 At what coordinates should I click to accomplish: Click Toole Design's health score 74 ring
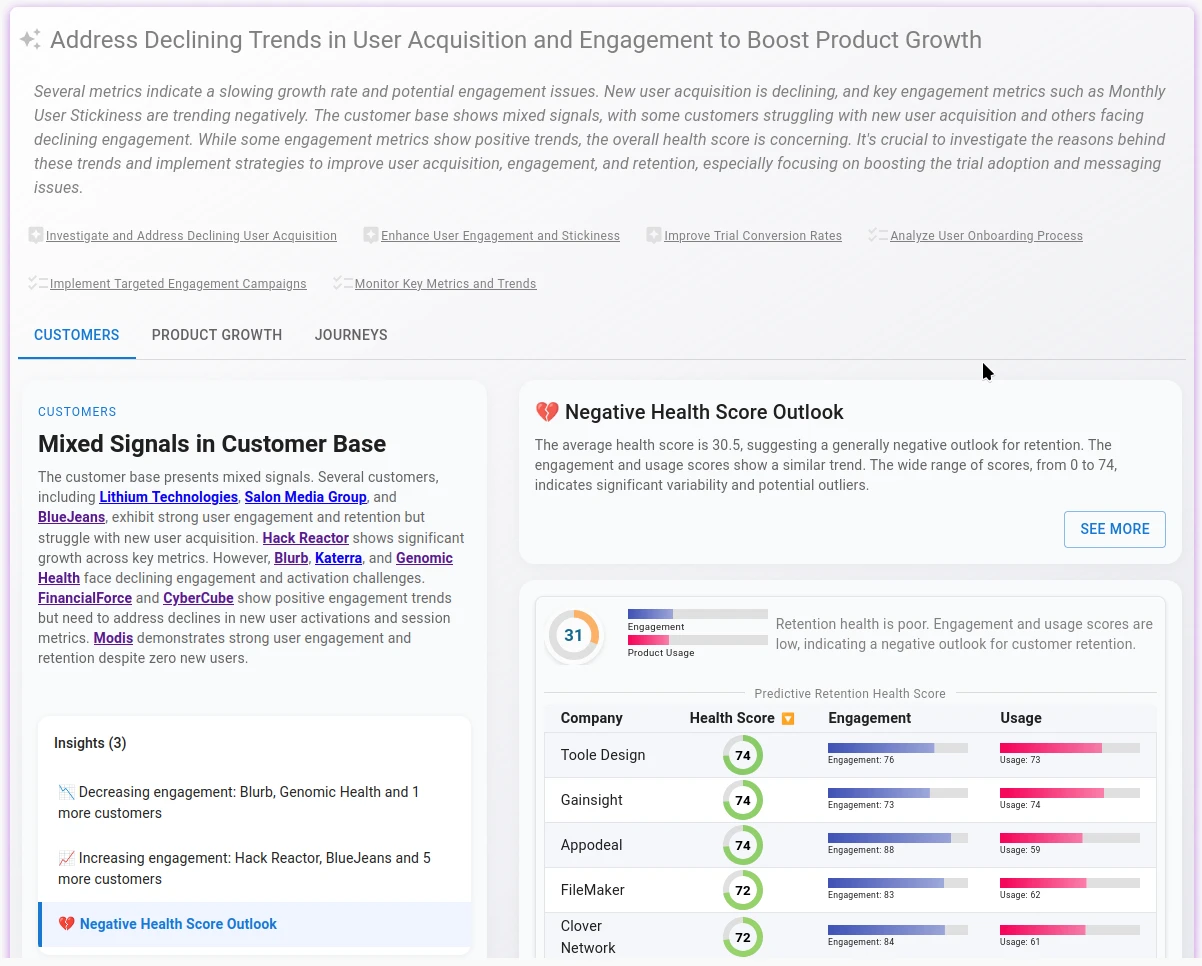[743, 756]
